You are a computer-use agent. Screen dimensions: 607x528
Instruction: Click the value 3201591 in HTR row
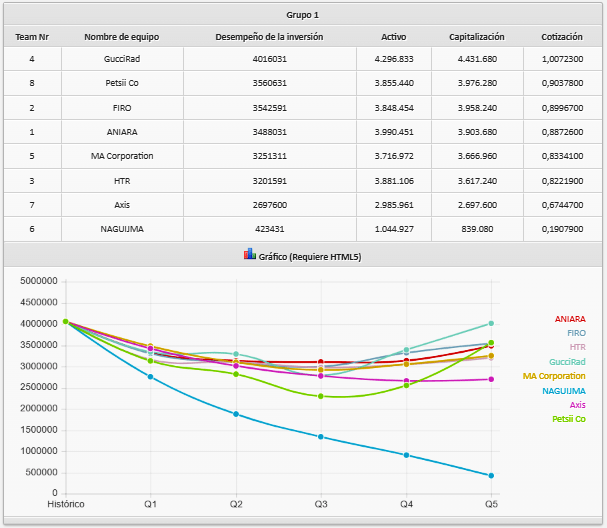(270, 181)
